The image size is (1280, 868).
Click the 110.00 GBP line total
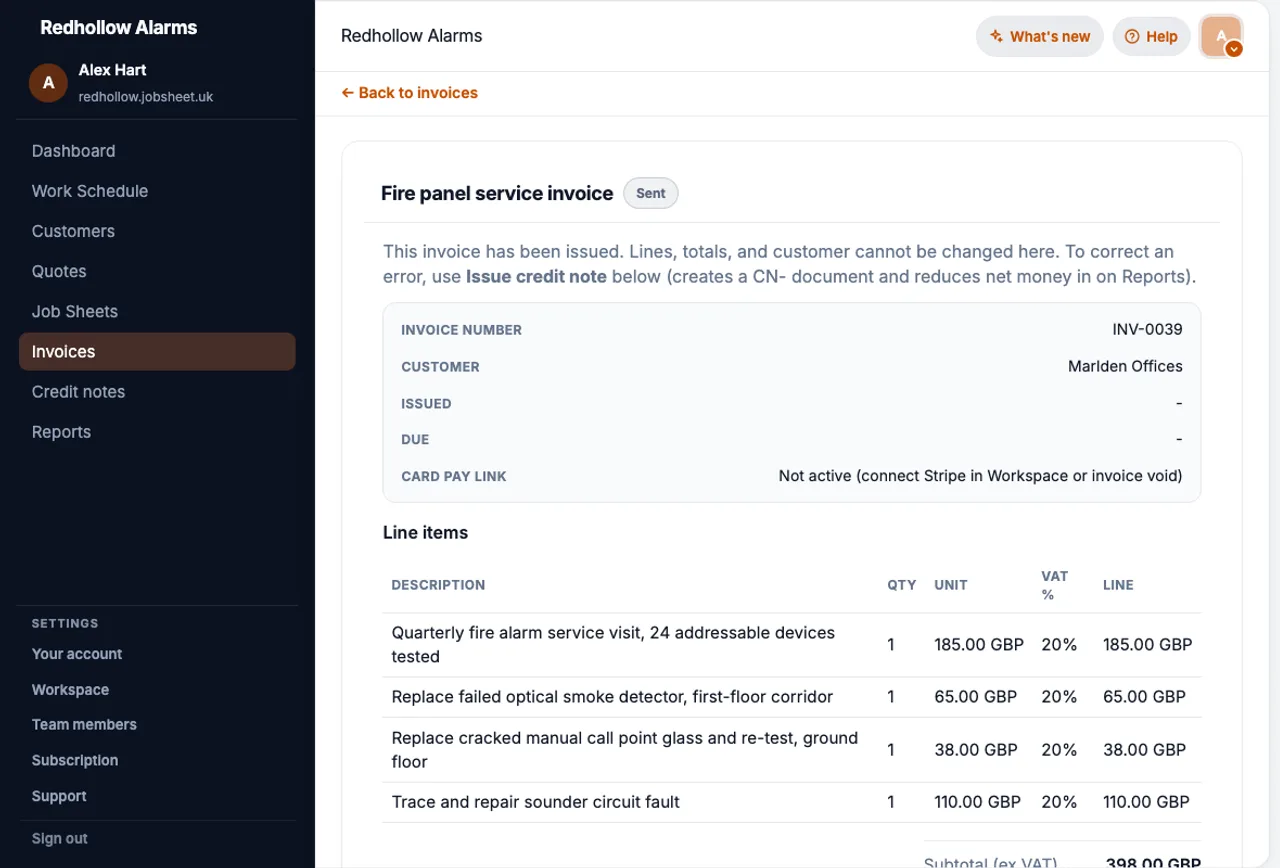[1146, 802]
